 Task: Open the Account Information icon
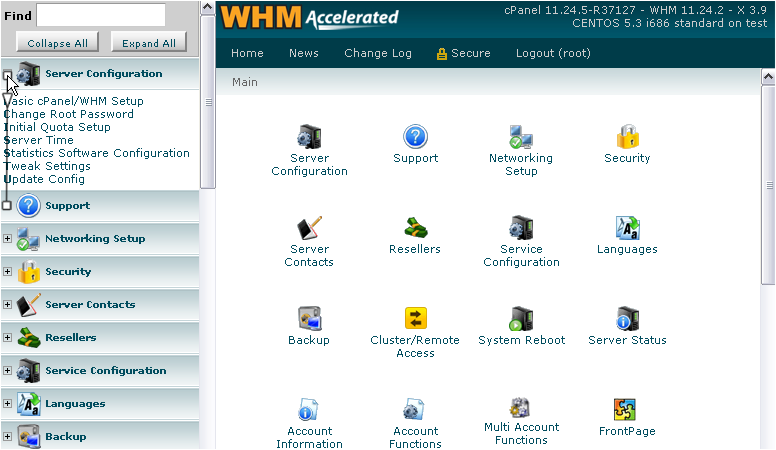point(309,410)
